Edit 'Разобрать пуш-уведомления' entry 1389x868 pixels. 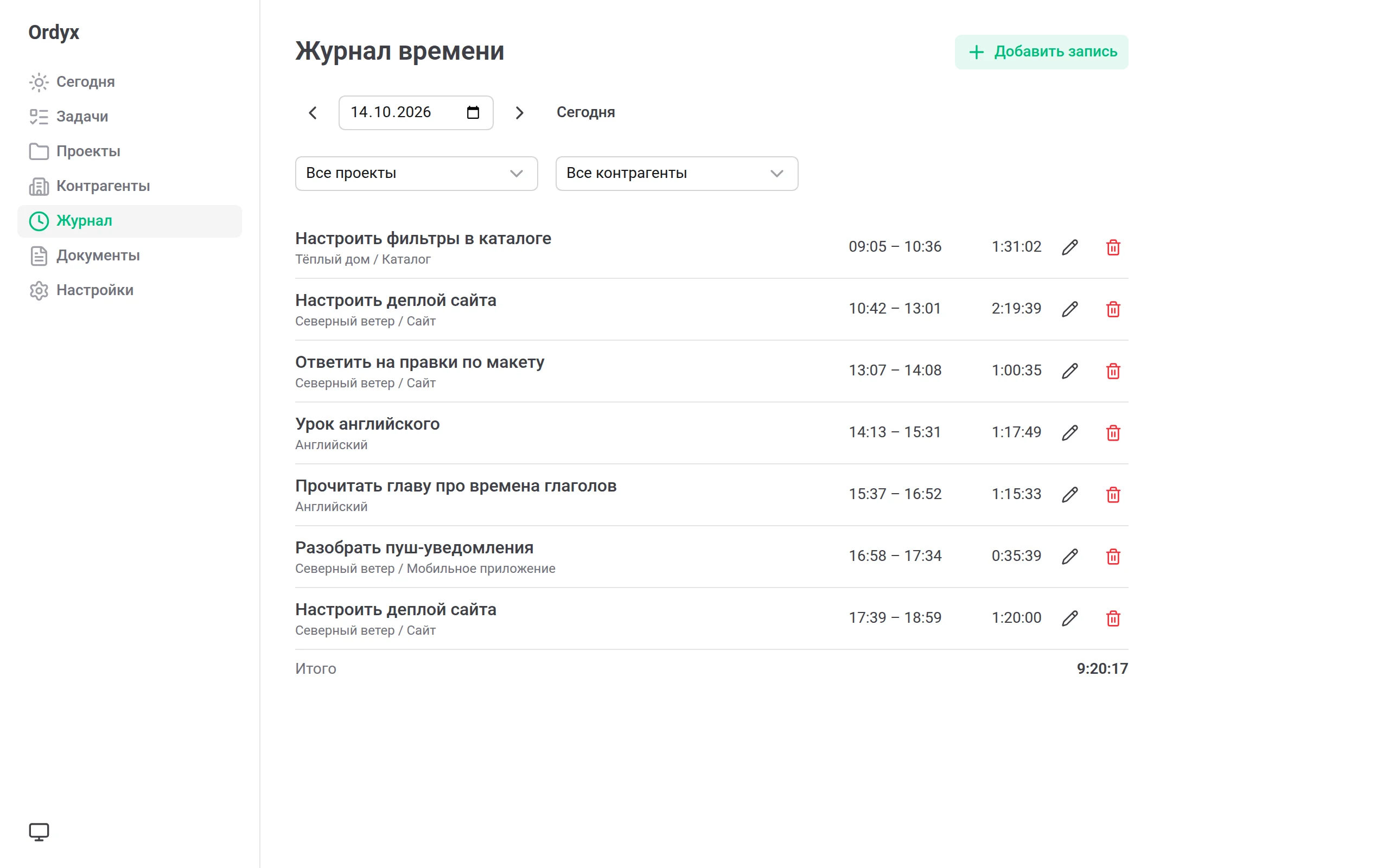click(x=1069, y=556)
